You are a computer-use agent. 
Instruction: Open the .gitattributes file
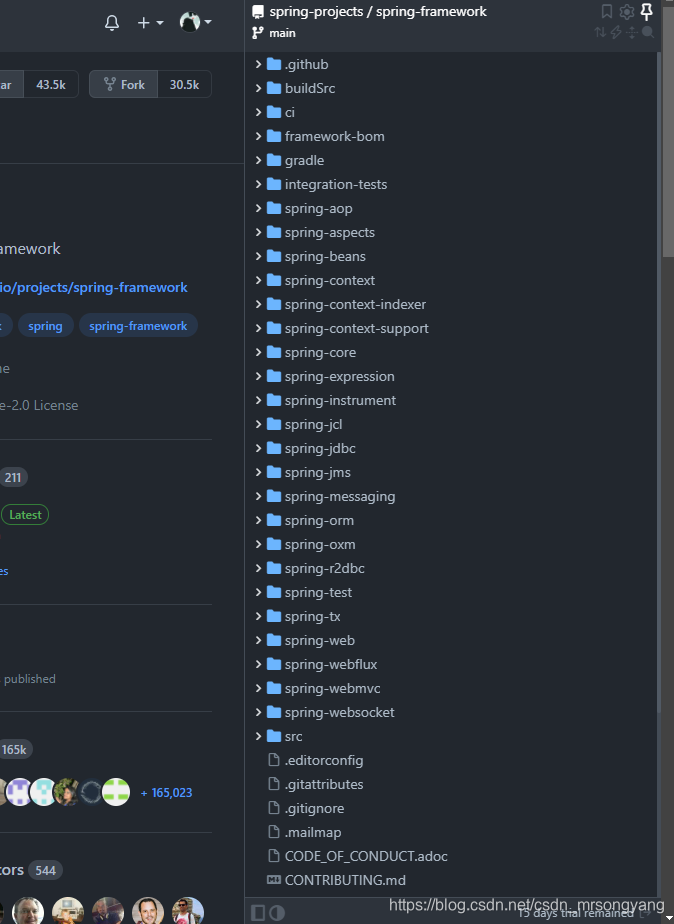click(x=323, y=784)
